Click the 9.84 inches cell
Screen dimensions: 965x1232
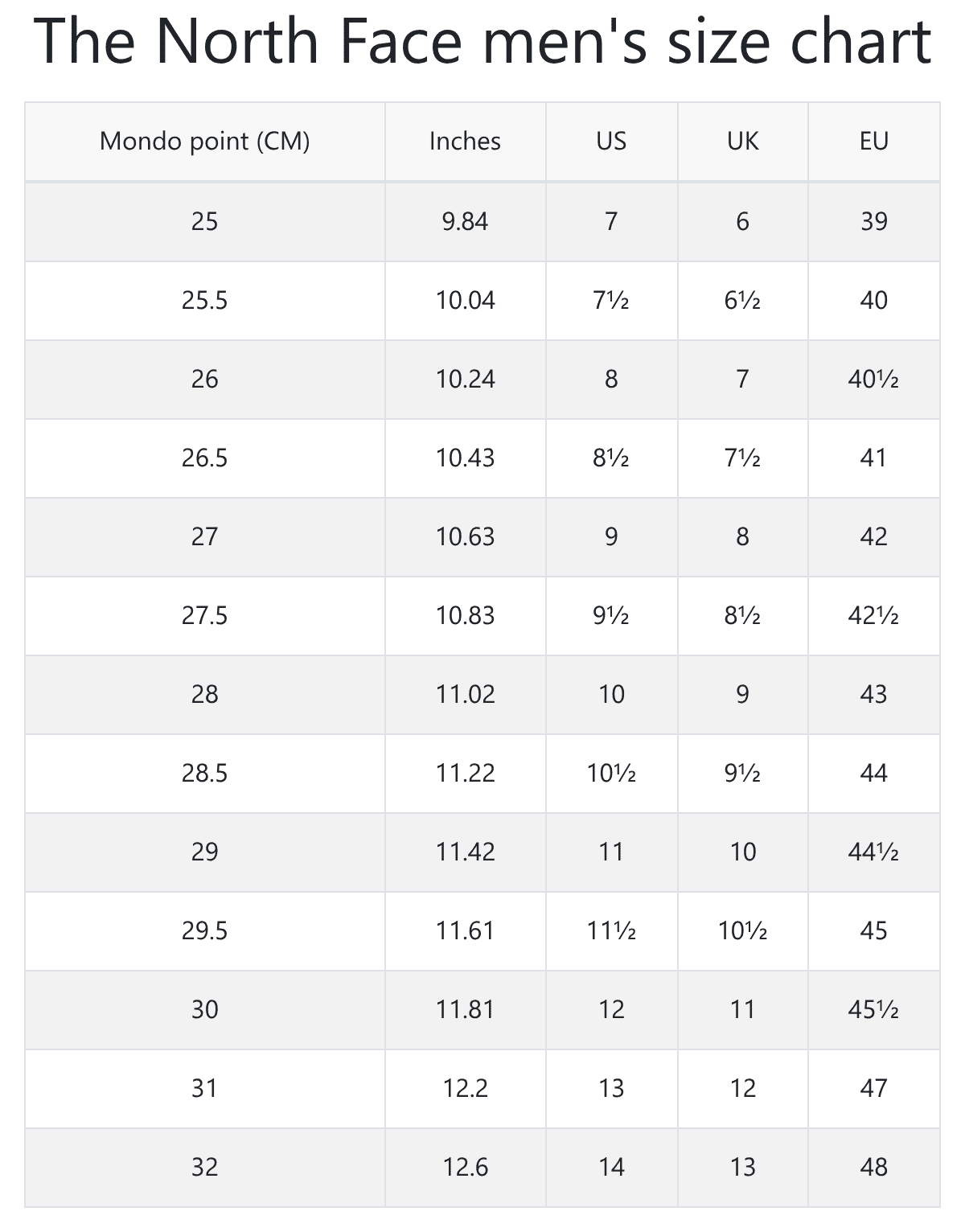pyautogui.click(x=465, y=221)
